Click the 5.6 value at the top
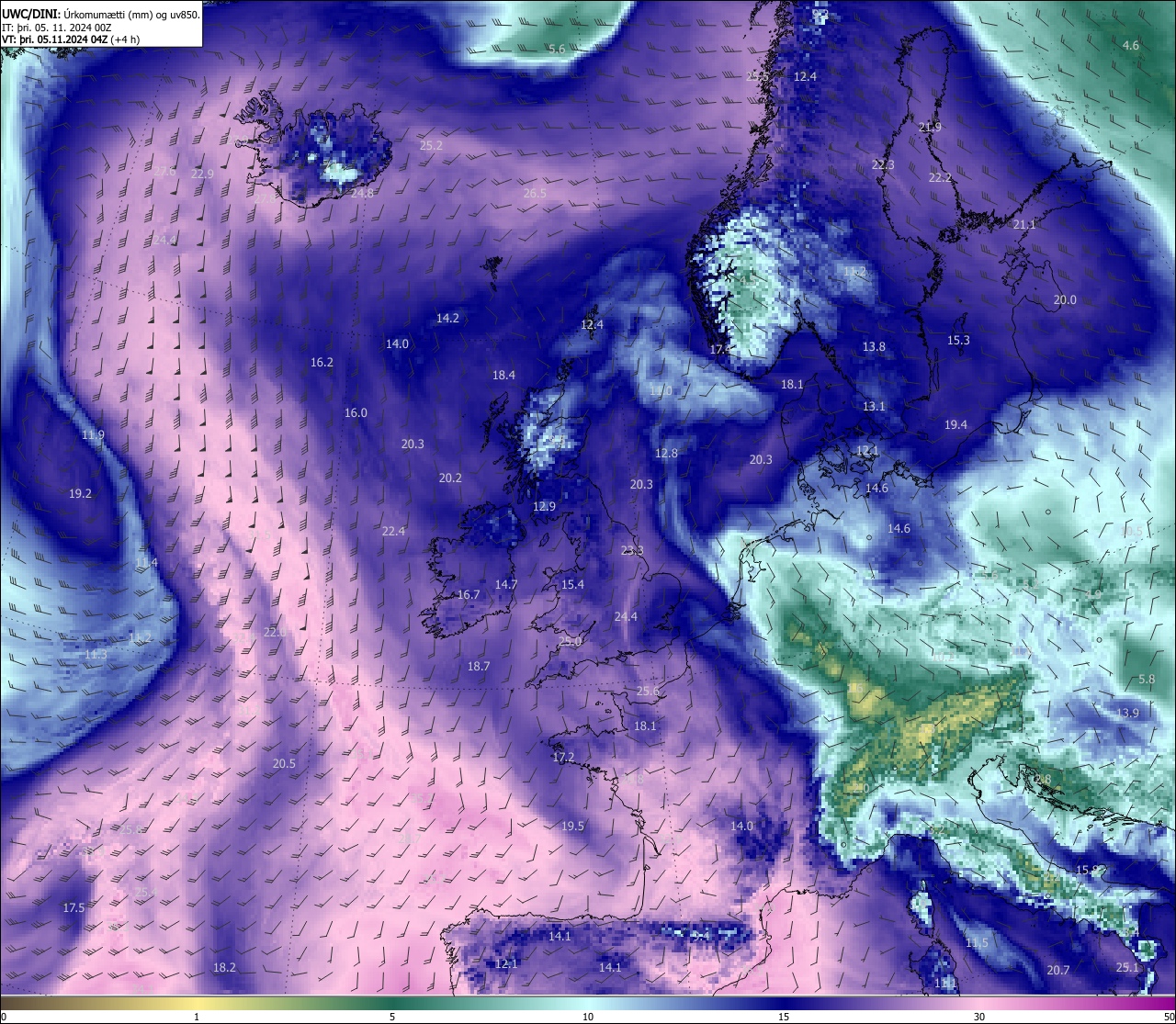Screen dimensions: 1176x1024 click(x=557, y=49)
